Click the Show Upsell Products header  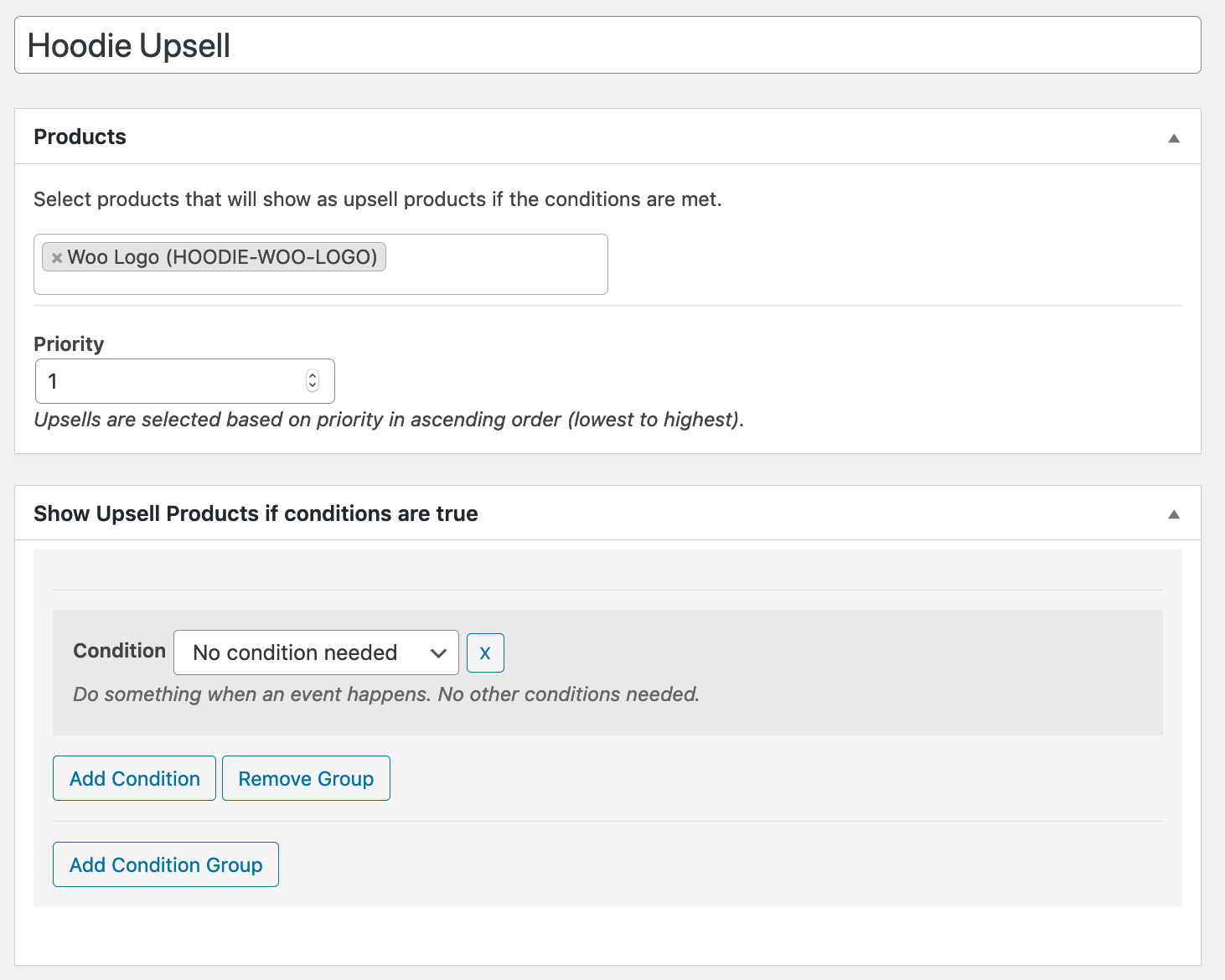click(256, 513)
